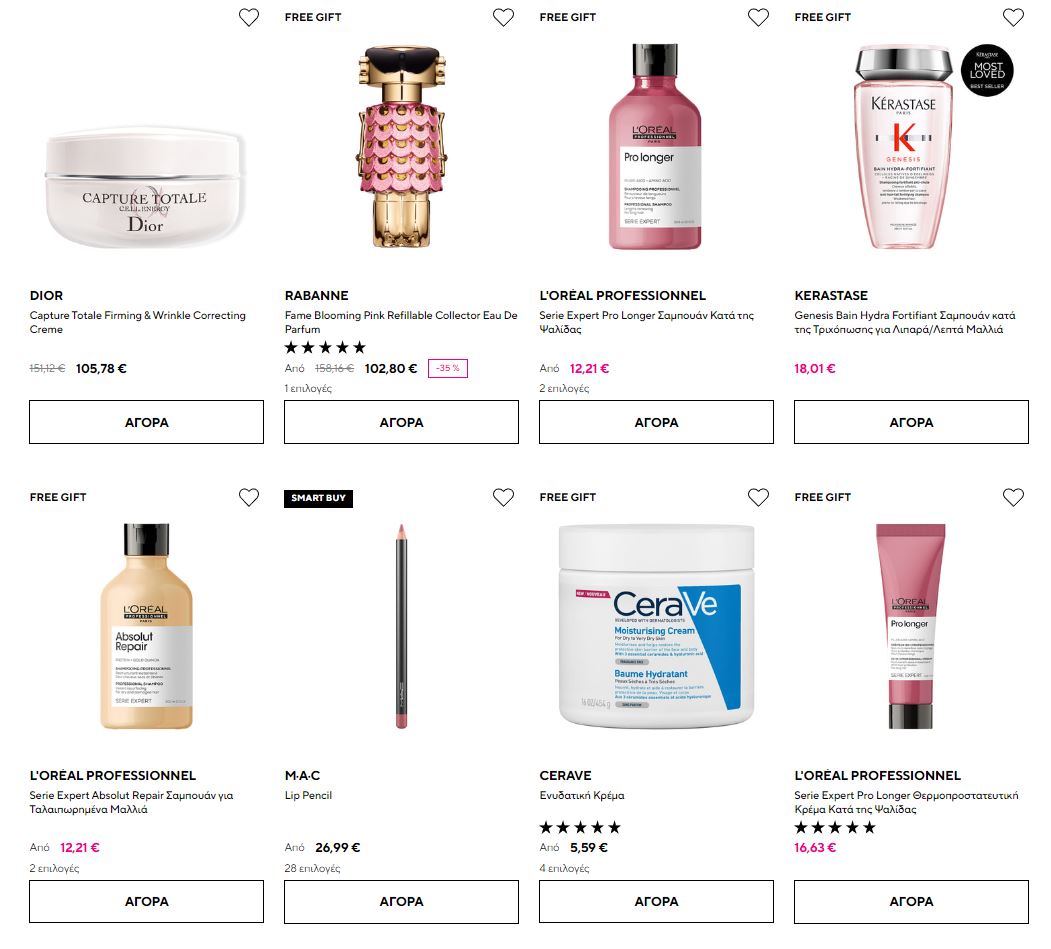Viewport: 1051px width, 949px height.
Task: Click the Most Loved badge on Kerastase
Action: point(987,71)
